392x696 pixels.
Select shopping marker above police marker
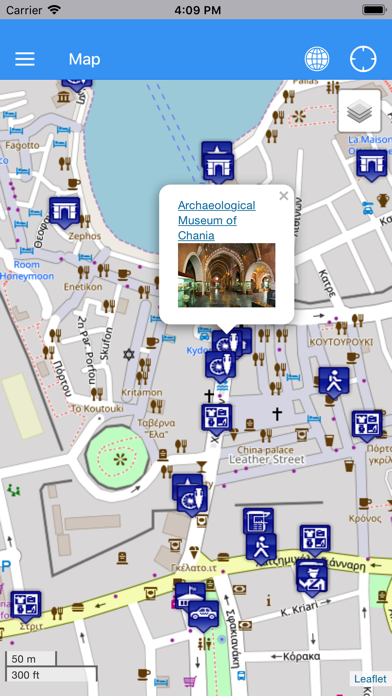pyautogui.click(x=315, y=540)
